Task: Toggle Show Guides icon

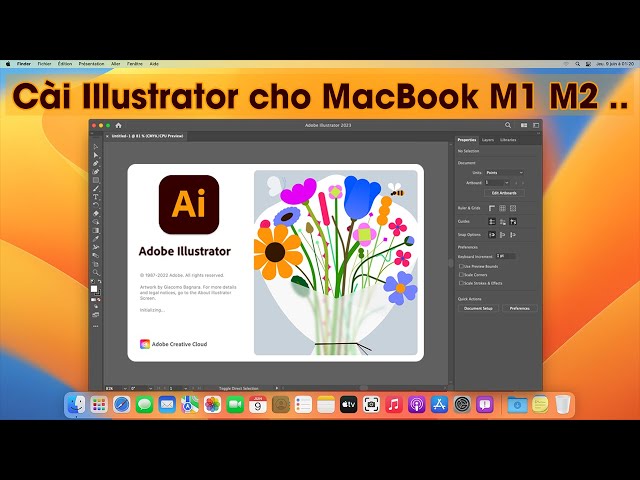Action: coord(492,222)
